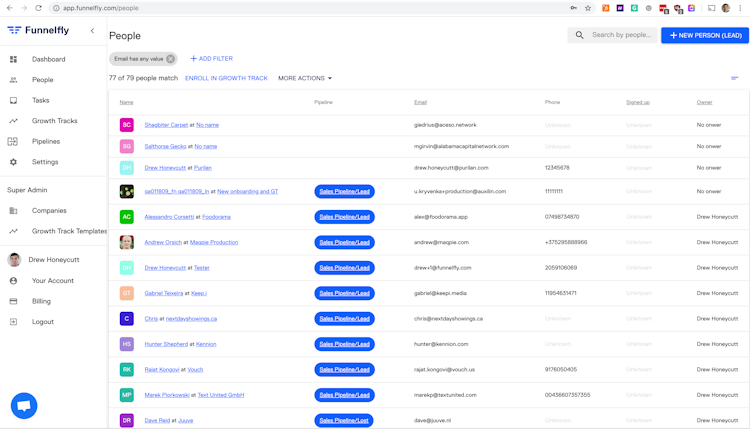Click the MP avatar for Marek Piorkowski
The height and width of the screenshot is (429, 750).
pyautogui.click(x=127, y=395)
